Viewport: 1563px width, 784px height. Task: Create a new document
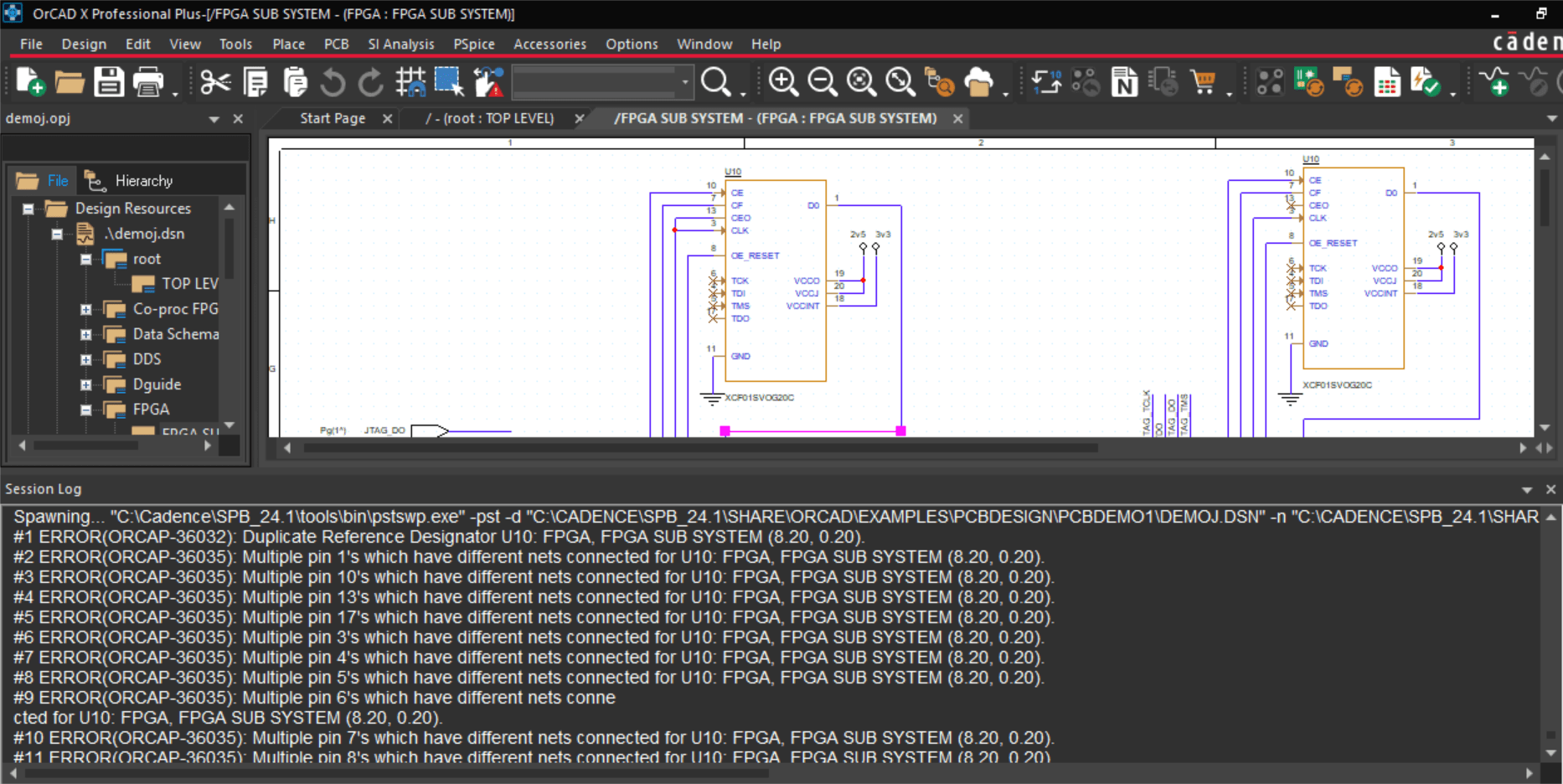pyautogui.click(x=30, y=82)
